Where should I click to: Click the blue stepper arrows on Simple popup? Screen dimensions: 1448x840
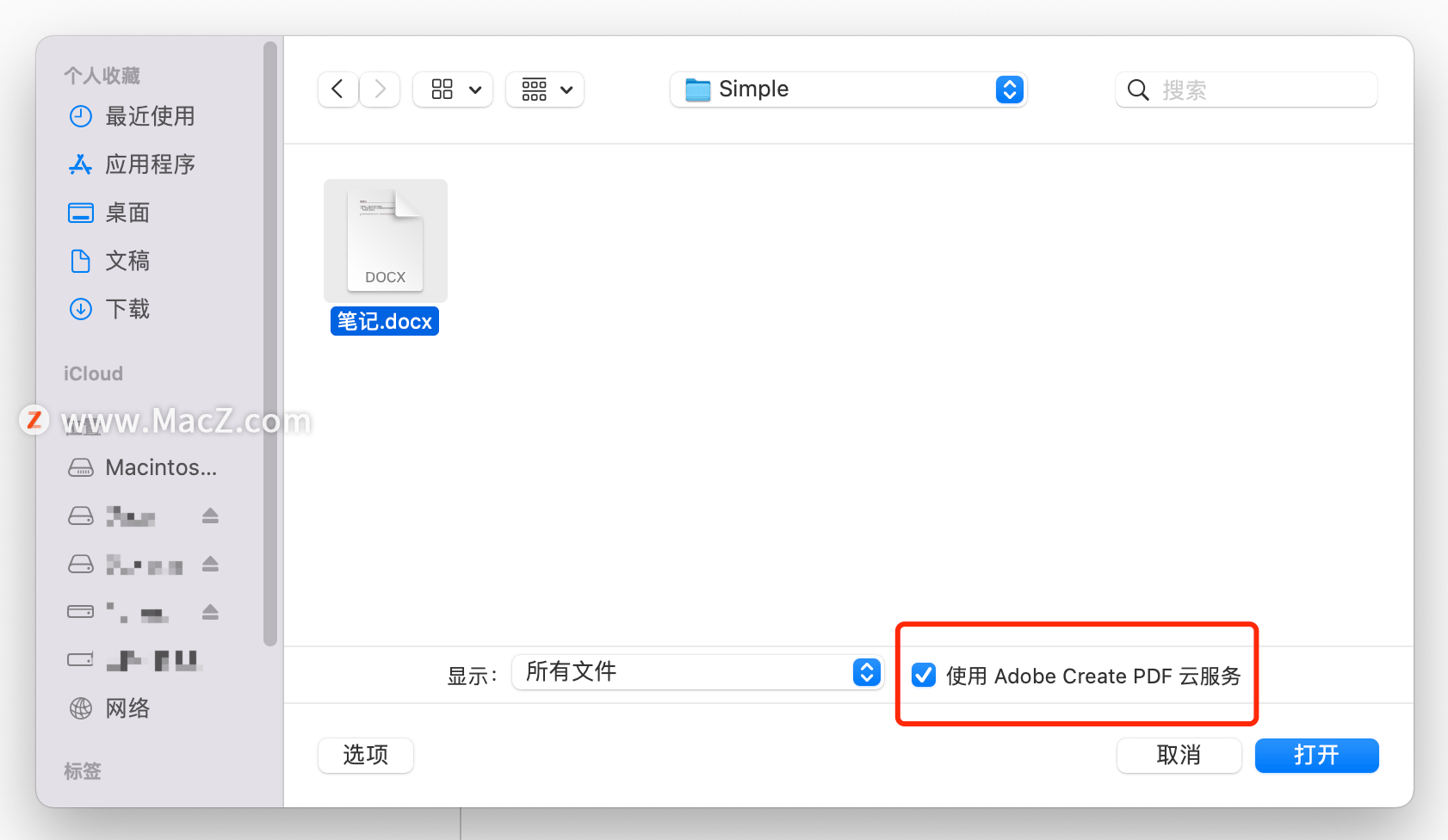click(1010, 90)
